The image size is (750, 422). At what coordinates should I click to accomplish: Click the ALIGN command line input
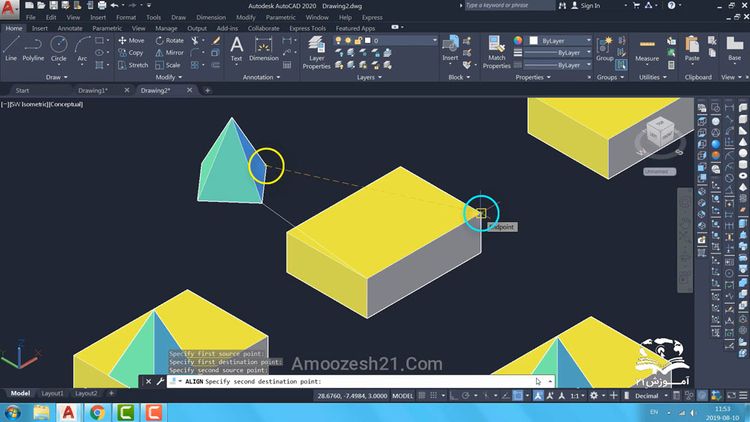[x=350, y=381]
